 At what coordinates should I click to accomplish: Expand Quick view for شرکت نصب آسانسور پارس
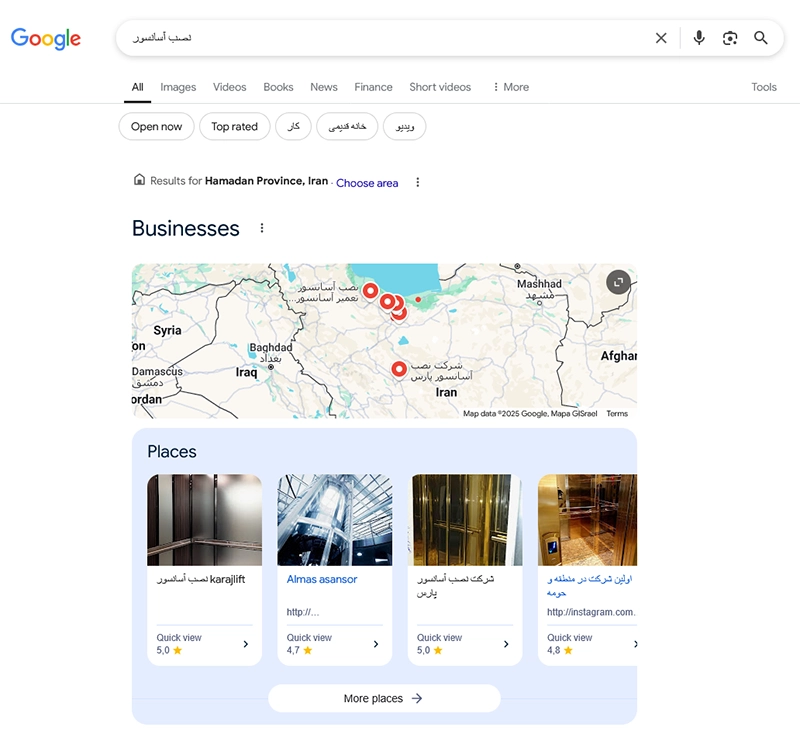pyautogui.click(x=465, y=644)
